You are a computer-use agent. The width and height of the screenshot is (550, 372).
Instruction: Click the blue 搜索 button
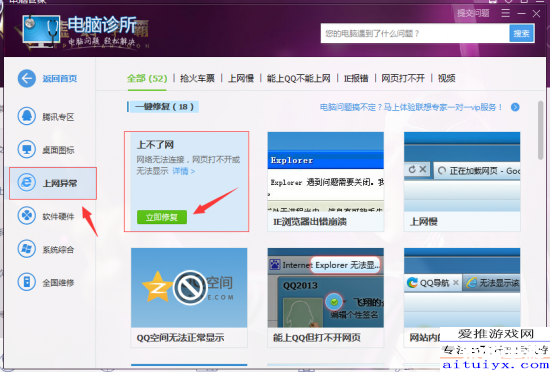[521, 34]
